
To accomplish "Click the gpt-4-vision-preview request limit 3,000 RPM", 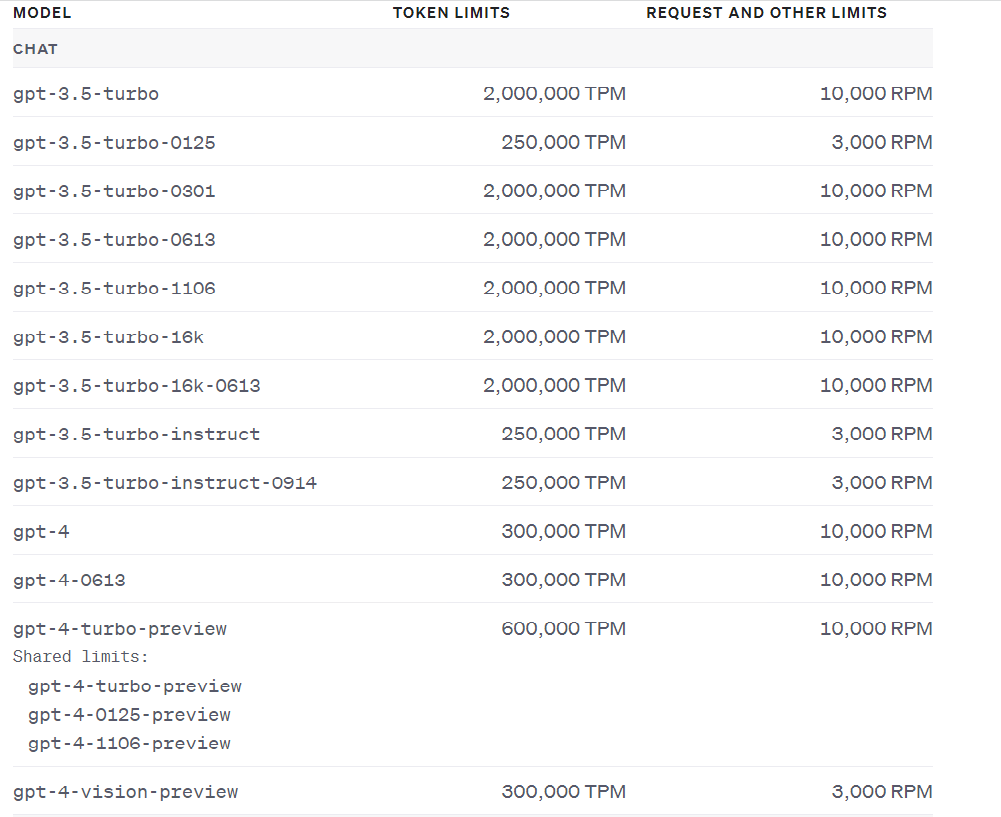I will 882,791.
